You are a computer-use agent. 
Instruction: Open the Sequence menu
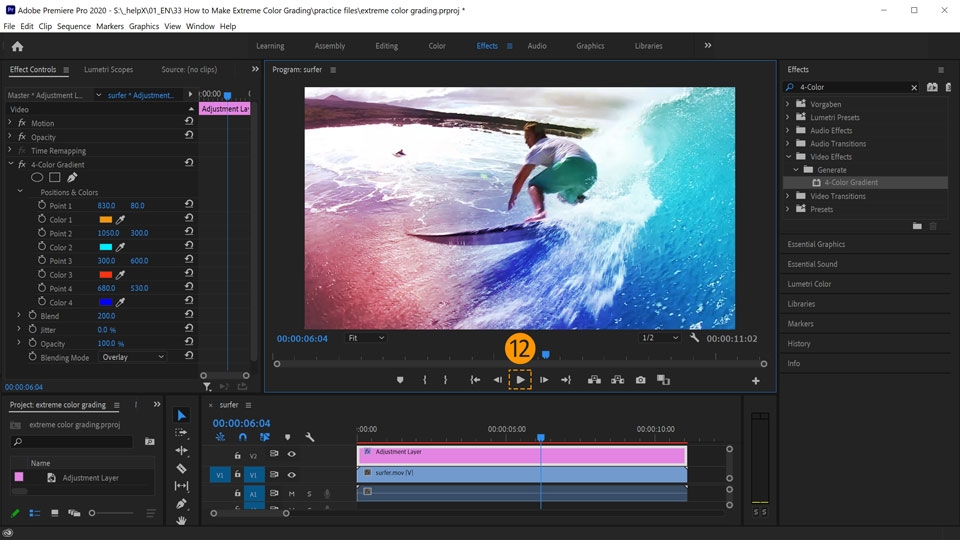(x=73, y=26)
